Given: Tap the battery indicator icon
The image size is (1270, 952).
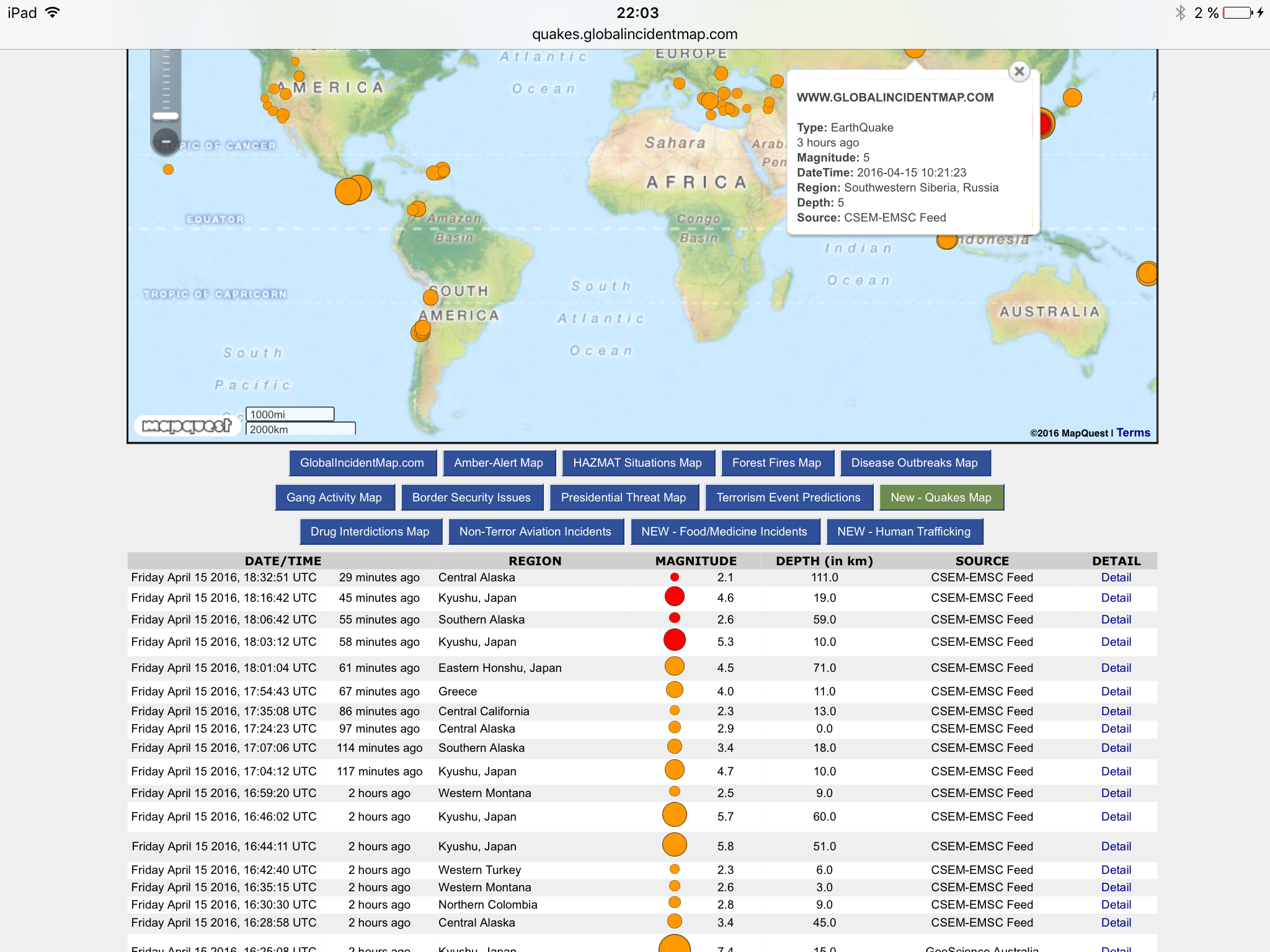Looking at the screenshot, I should click(x=1238, y=12).
